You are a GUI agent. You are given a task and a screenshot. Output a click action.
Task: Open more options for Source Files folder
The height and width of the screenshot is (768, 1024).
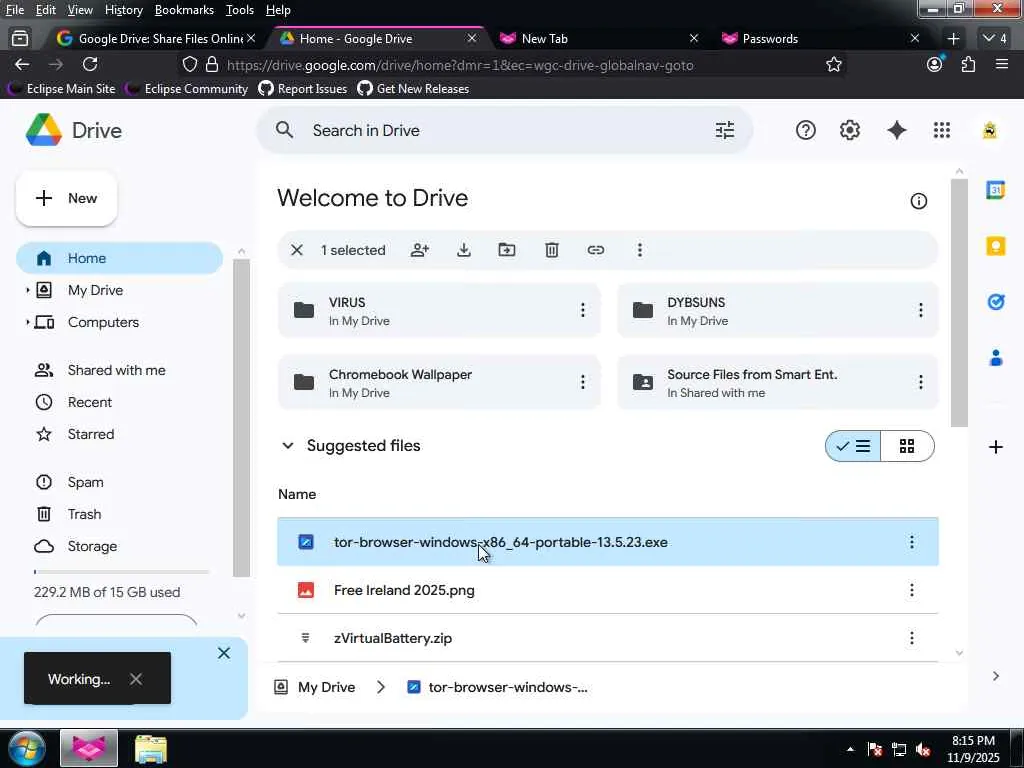pos(921,382)
